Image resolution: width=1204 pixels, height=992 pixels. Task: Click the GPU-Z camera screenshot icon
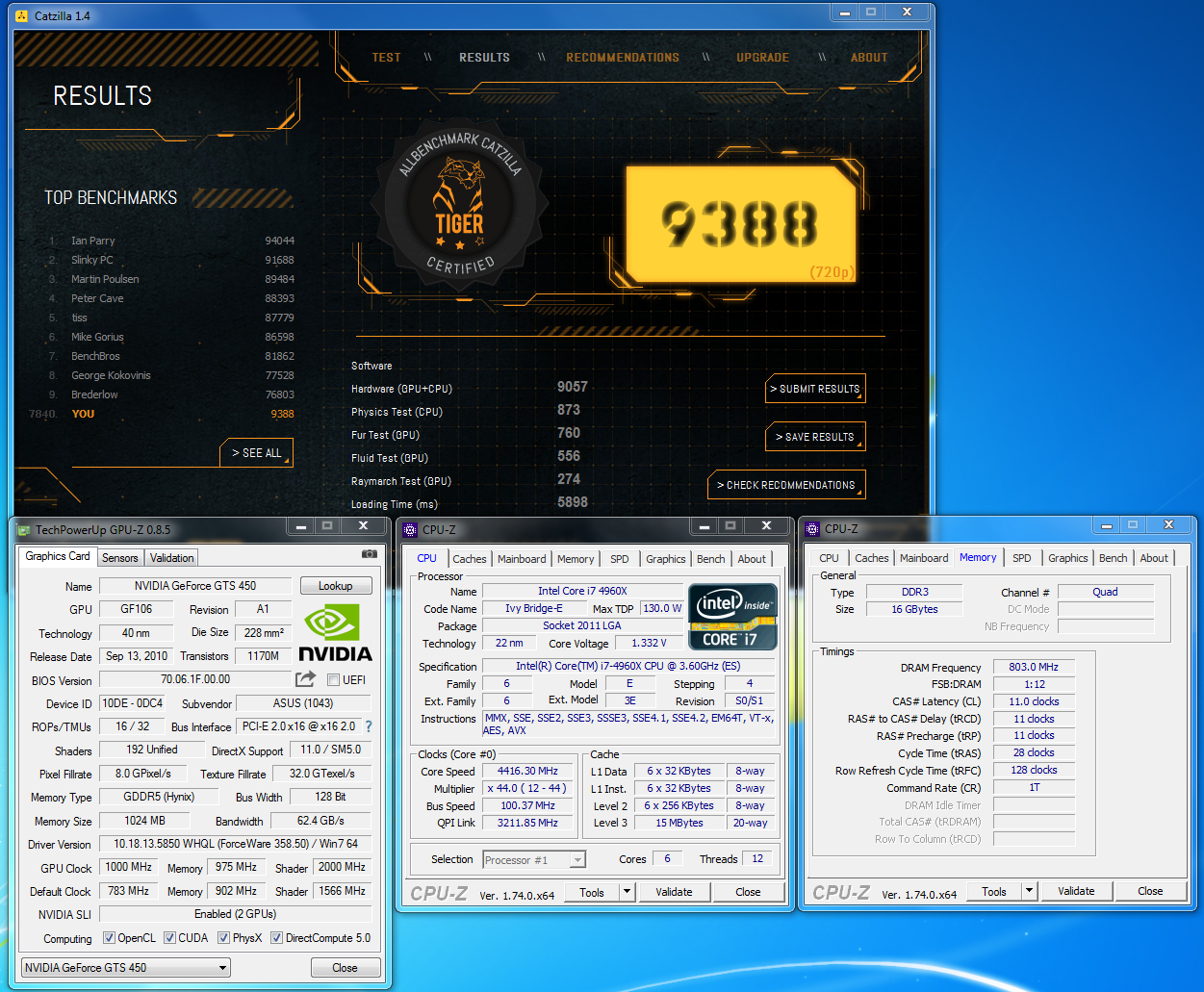point(369,554)
